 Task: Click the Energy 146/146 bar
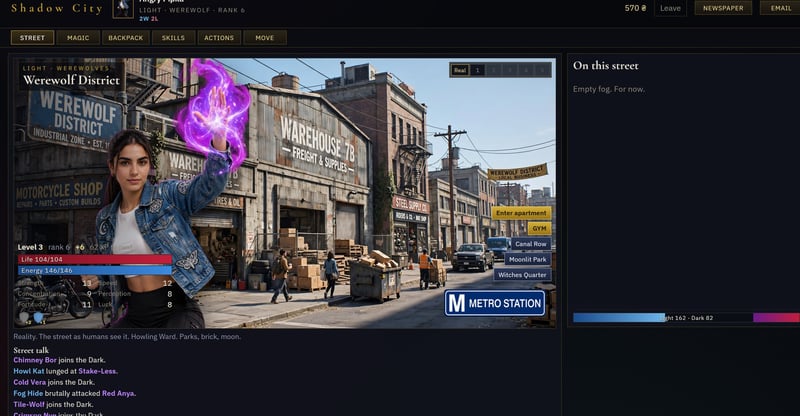tap(95, 271)
